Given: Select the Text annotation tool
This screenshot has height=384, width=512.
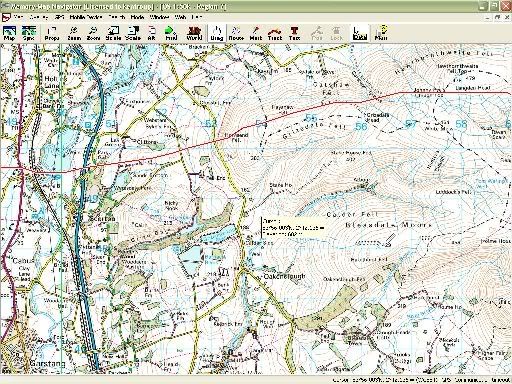Looking at the screenshot, I should pyautogui.click(x=294, y=33).
